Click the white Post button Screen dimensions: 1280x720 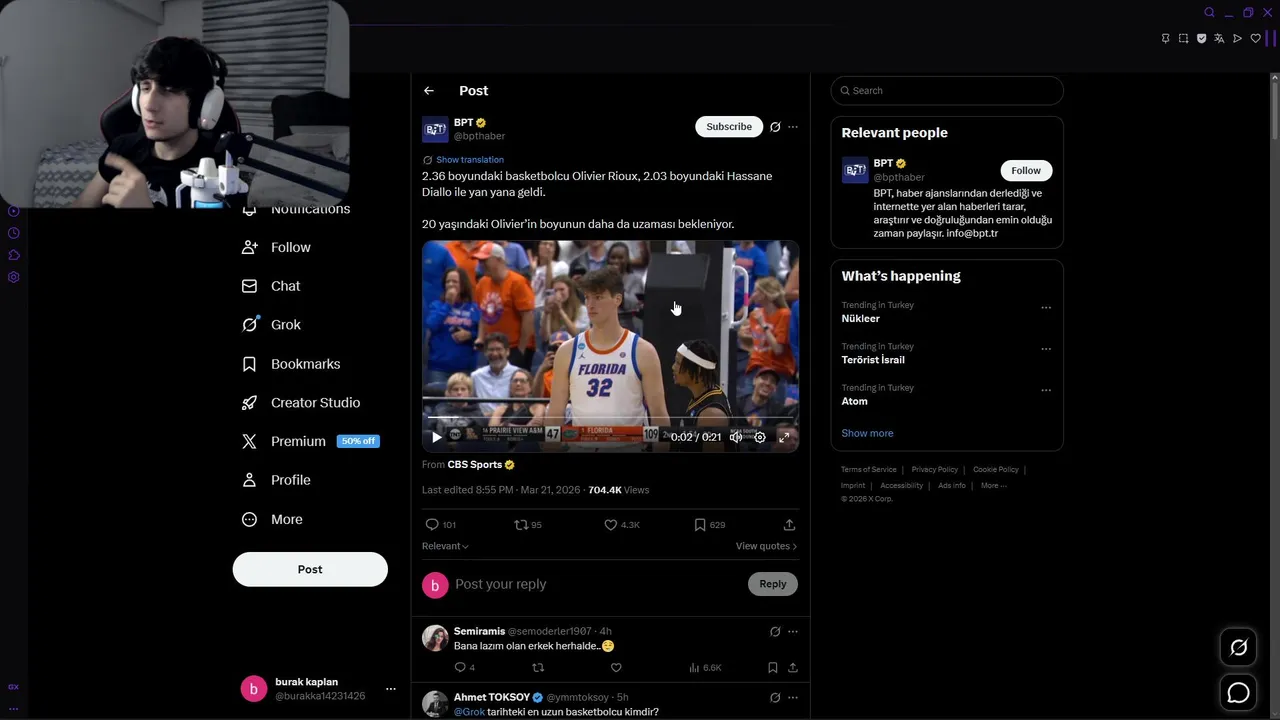click(310, 569)
